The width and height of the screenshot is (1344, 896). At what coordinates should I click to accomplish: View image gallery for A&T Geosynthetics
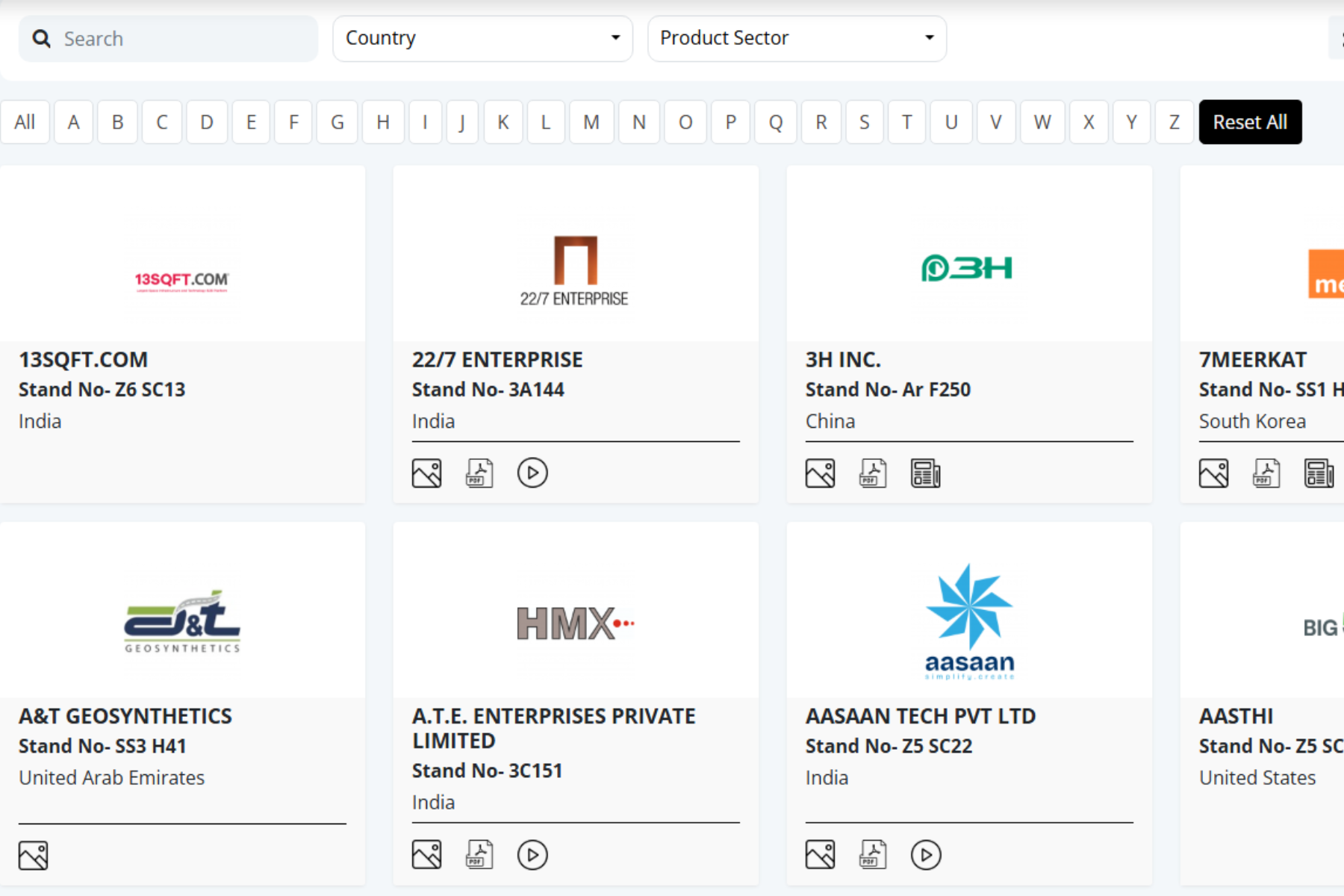coord(34,856)
